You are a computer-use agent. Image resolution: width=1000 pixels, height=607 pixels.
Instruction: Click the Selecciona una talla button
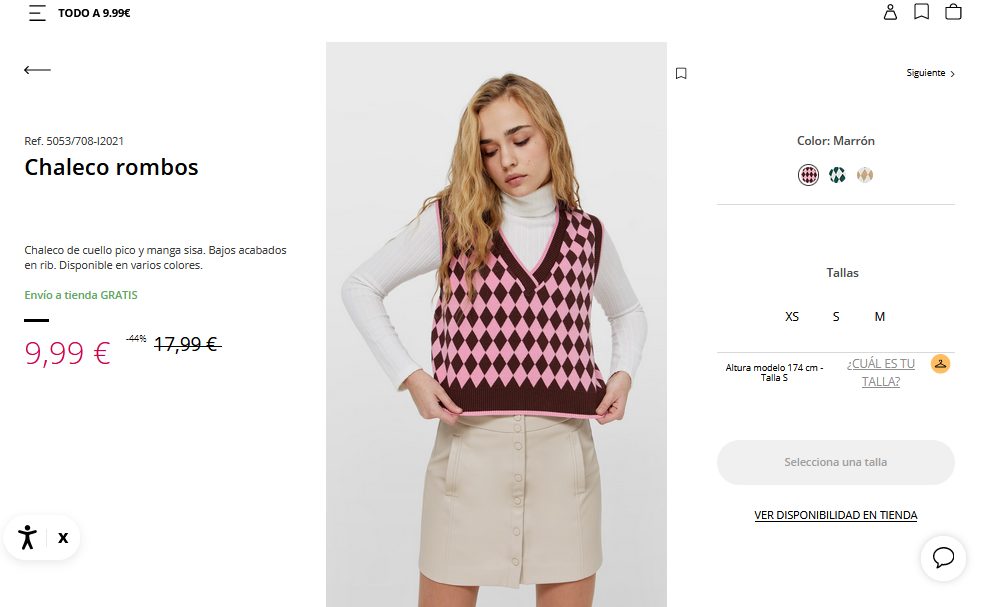pyautogui.click(x=835, y=462)
